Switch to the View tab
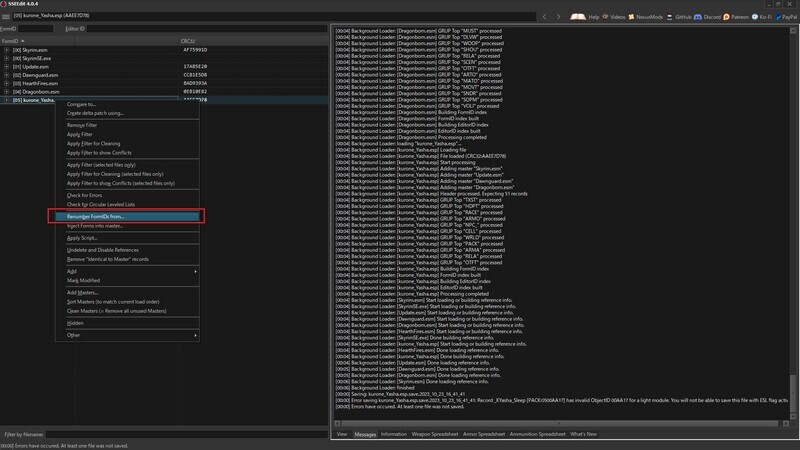This screenshot has width=800, height=450. point(342,434)
